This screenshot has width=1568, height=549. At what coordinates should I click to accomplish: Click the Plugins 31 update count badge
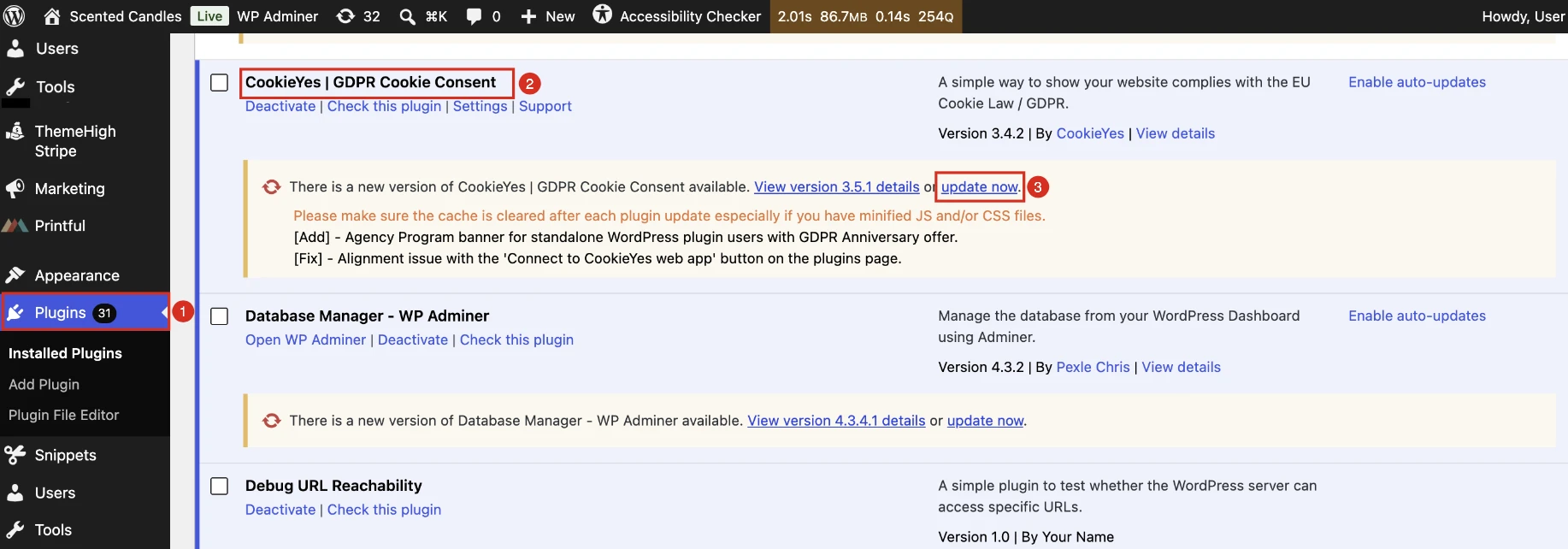point(104,313)
